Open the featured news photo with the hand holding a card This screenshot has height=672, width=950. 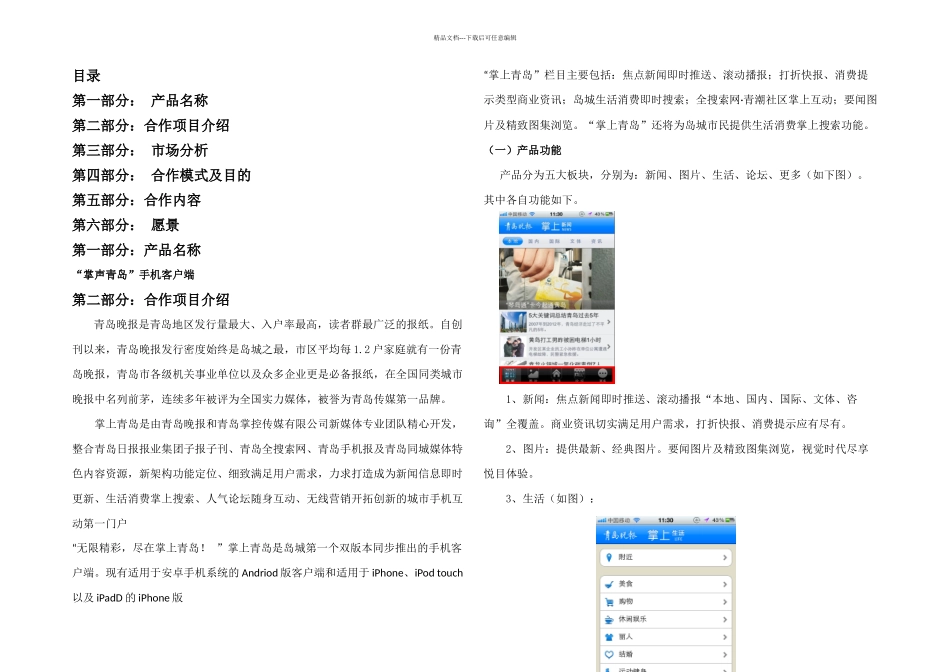pos(557,279)
